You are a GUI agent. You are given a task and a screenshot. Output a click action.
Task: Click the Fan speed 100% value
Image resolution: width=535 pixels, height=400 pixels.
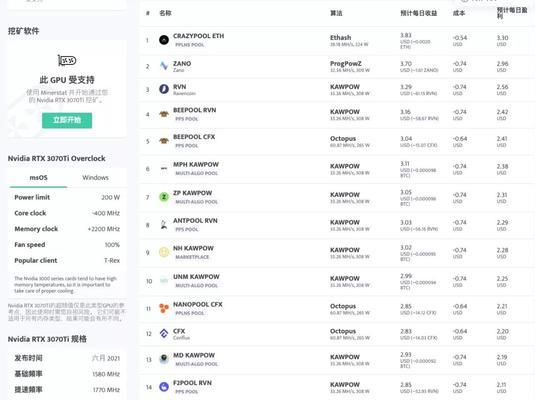(112, 245)
